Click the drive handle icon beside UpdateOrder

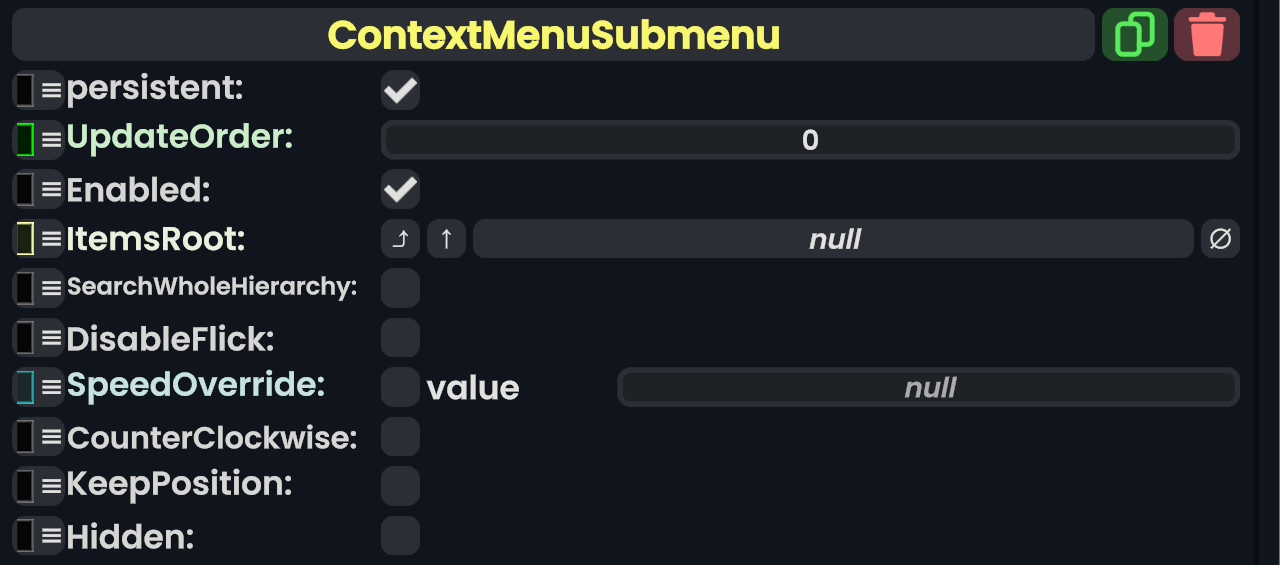pos(26,139)
